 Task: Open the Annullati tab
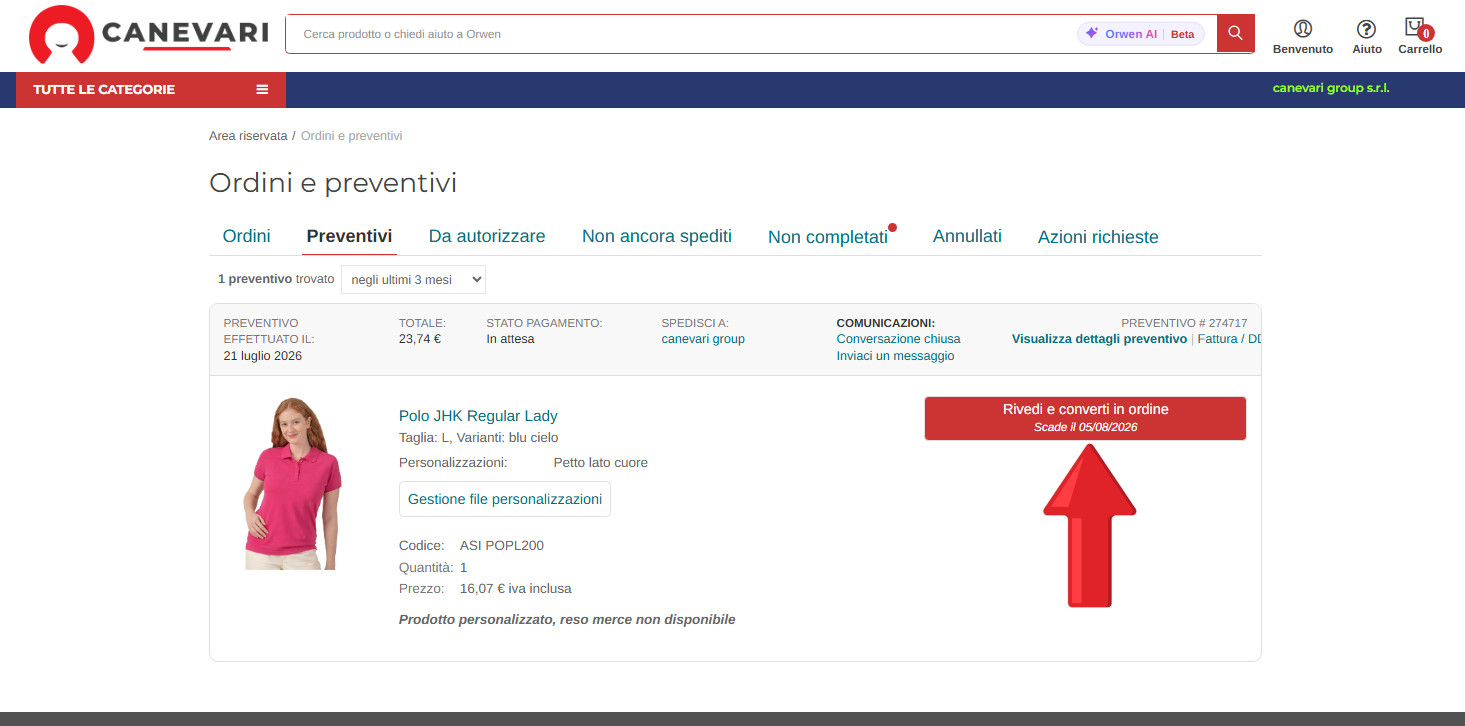click(967, 236)
